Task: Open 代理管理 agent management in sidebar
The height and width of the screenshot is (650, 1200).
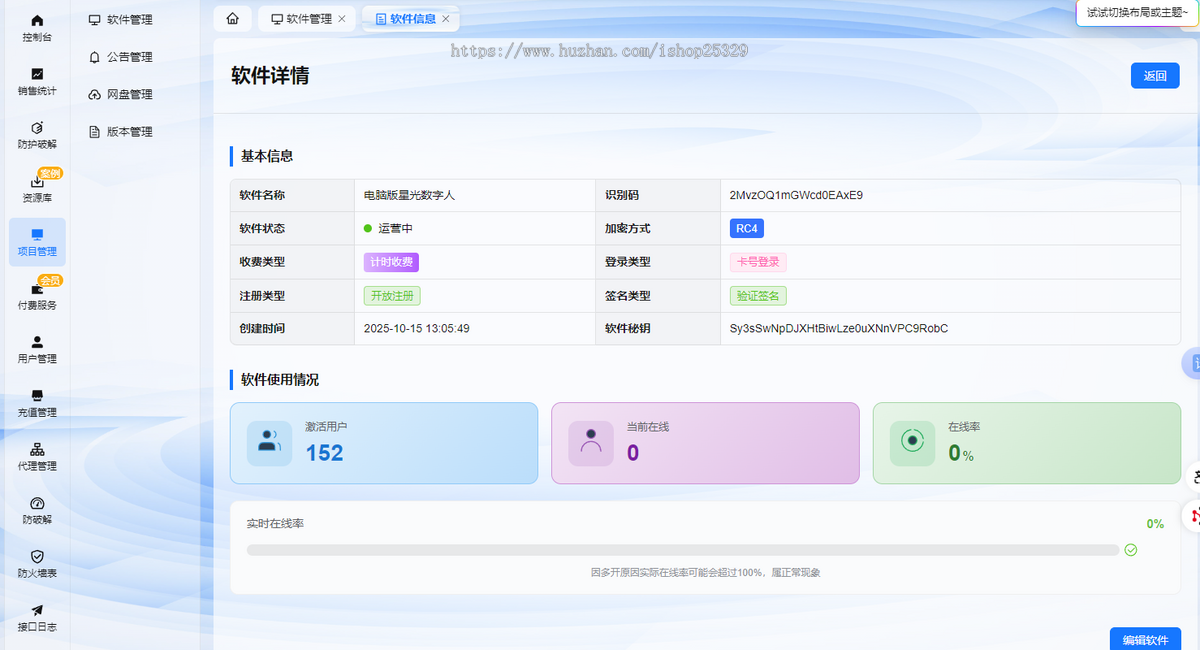Action: point(37,457)
